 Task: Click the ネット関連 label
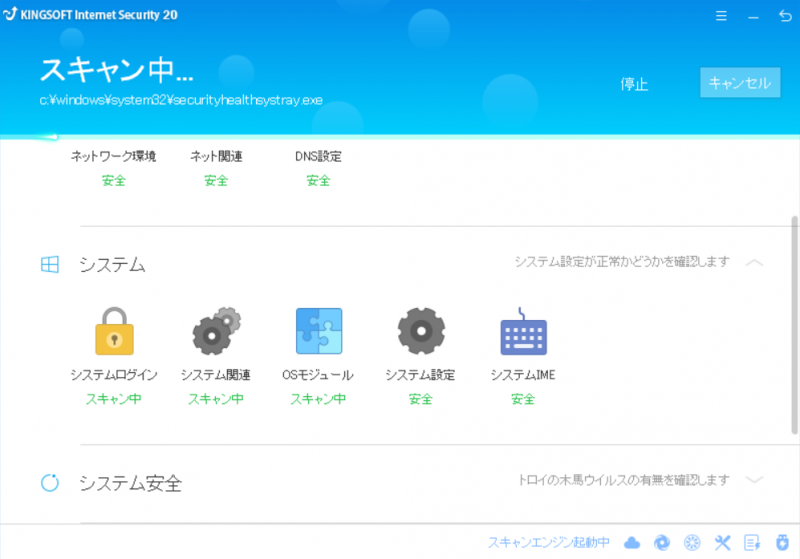point(216,156)
